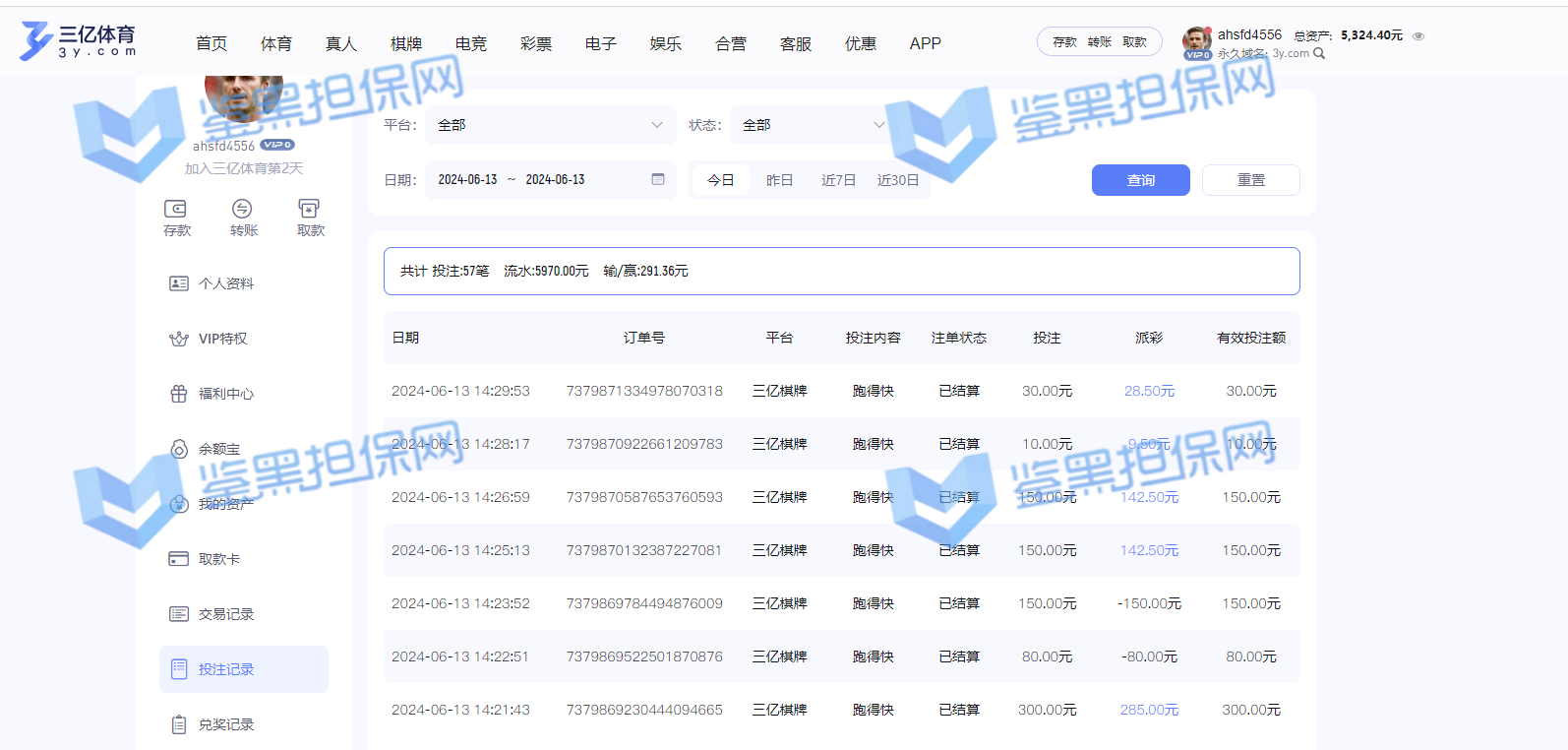
Task: Open the 优惠 navigation menu
Action: pyautogui.click(x=861, y=43)
